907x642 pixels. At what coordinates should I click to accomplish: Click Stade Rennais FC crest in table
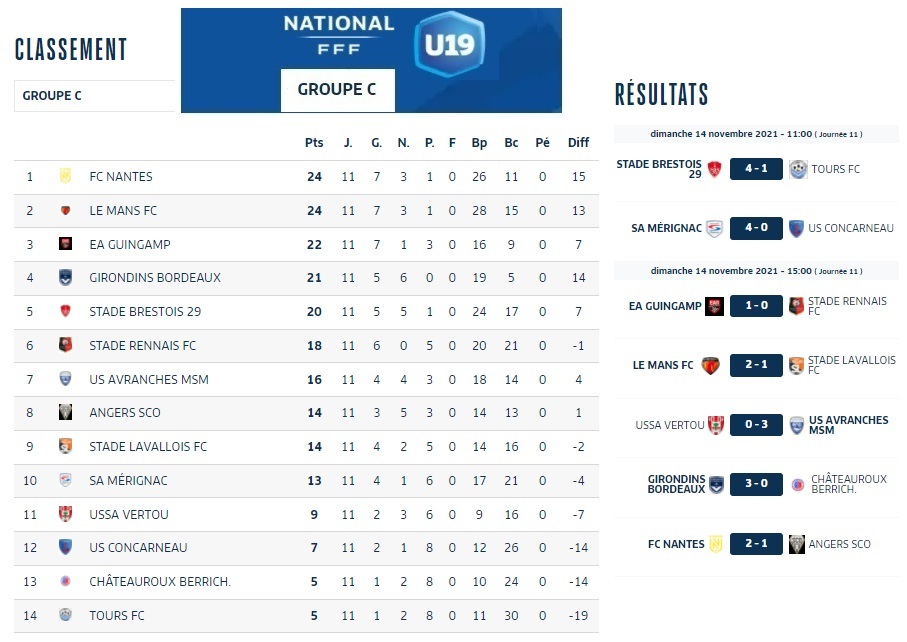click(66, 346)
